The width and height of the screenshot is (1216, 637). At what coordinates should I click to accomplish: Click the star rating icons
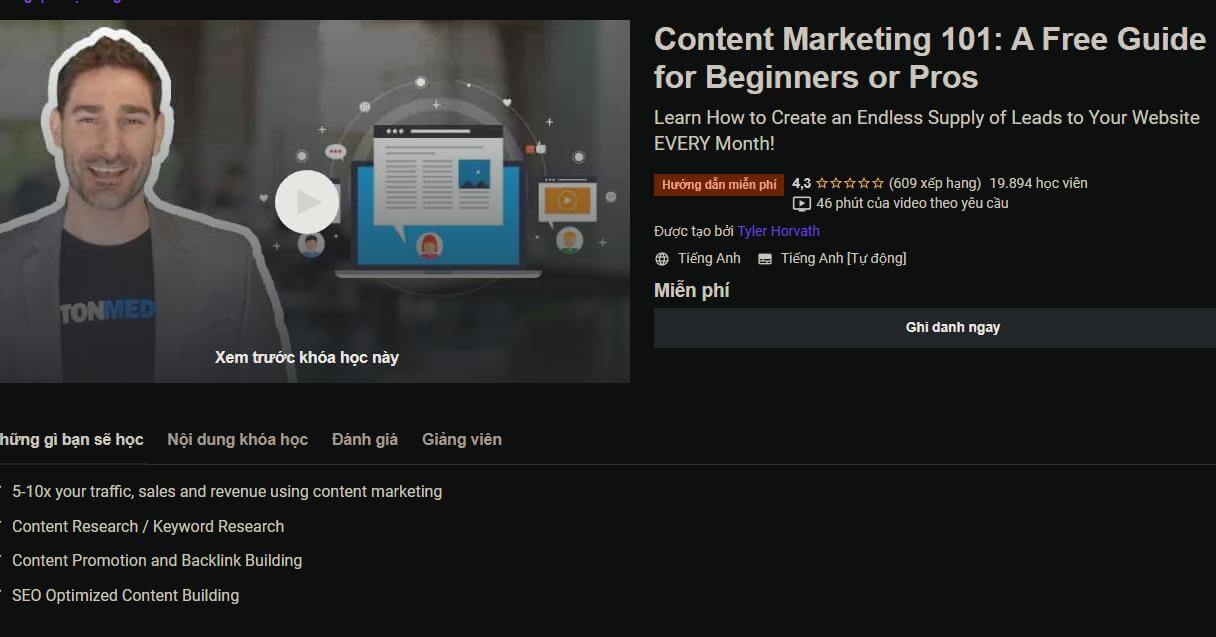tap(851, 183)
